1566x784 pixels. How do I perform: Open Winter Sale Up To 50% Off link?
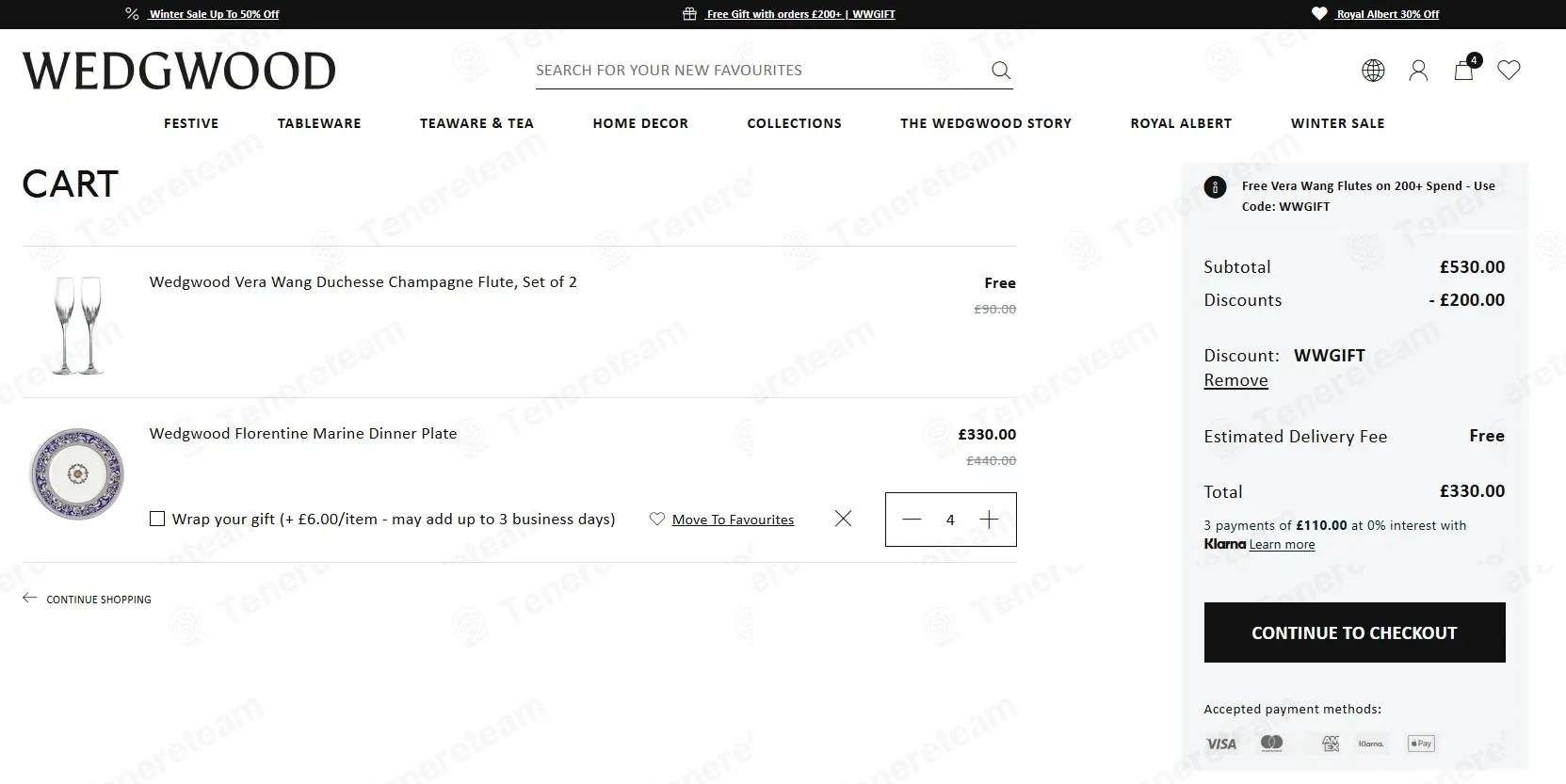[x=214, y=14]
